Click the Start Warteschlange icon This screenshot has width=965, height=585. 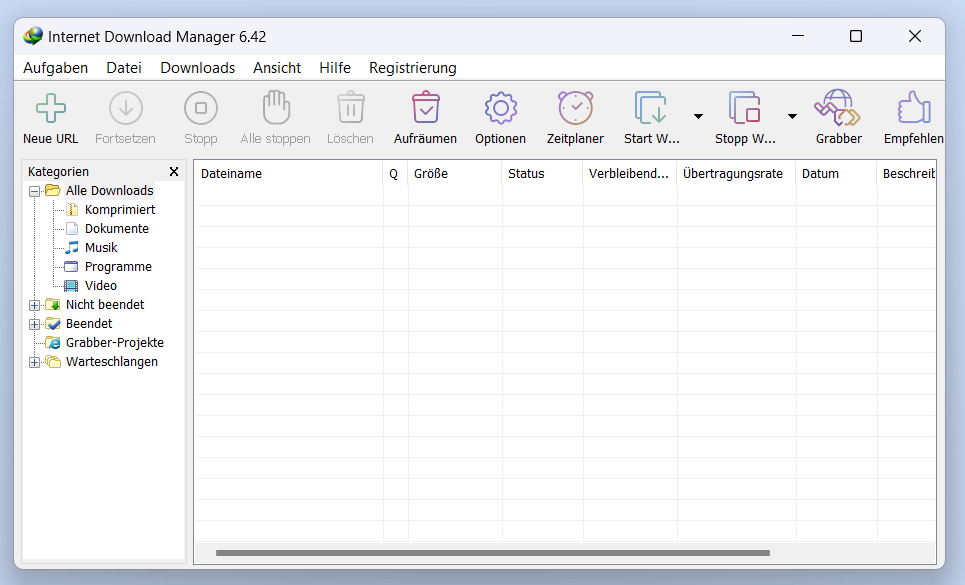(x=651, y=108)
